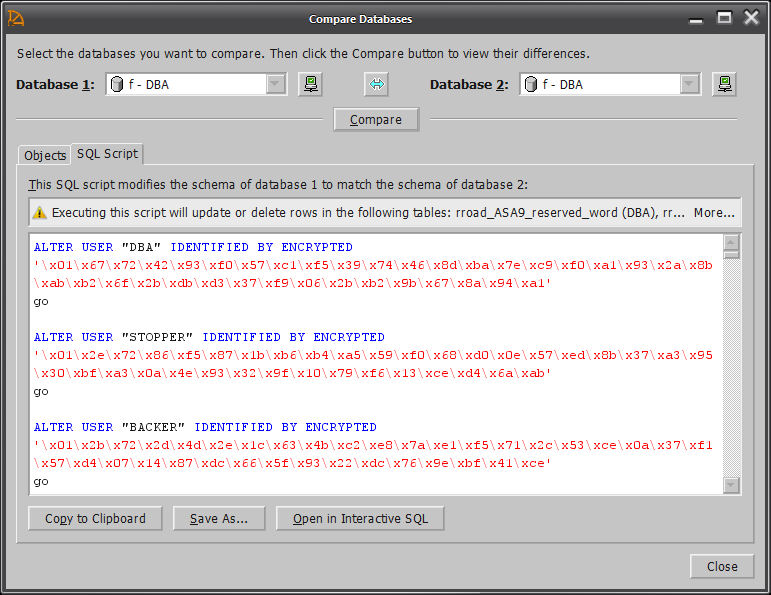This screenshot has width=771, height=595.
Task: Click the warning icon in the notice bar
Action: (39, 213)
